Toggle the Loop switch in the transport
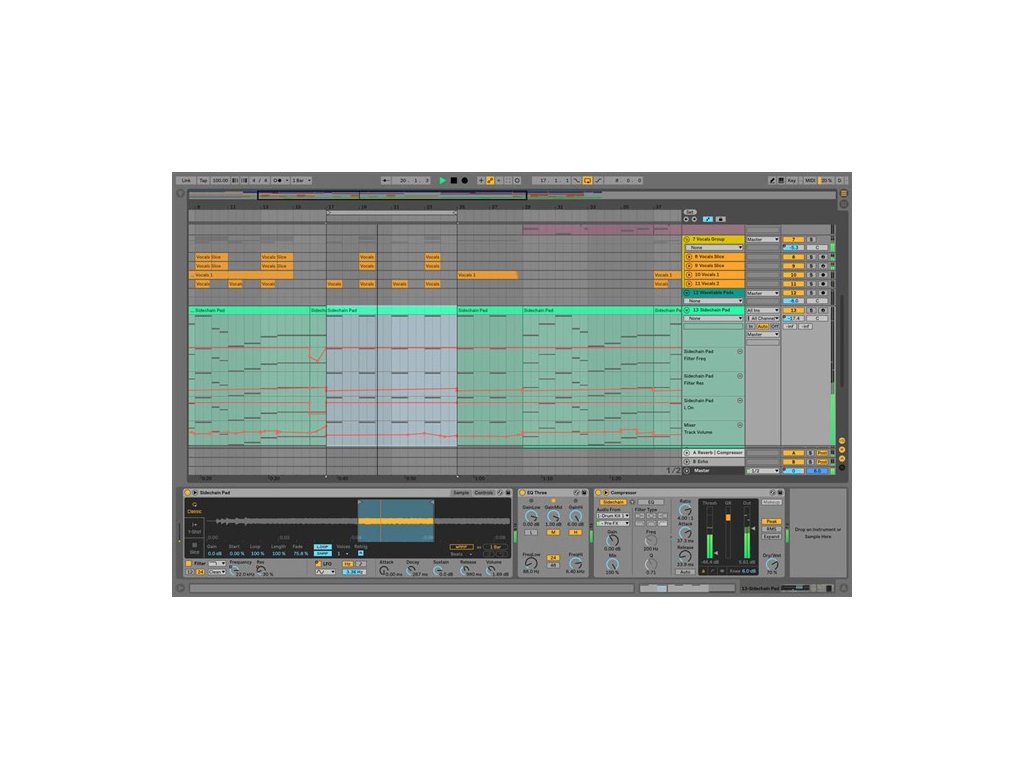This screenshot has width=1024, height=768. (x=588, y=180)
